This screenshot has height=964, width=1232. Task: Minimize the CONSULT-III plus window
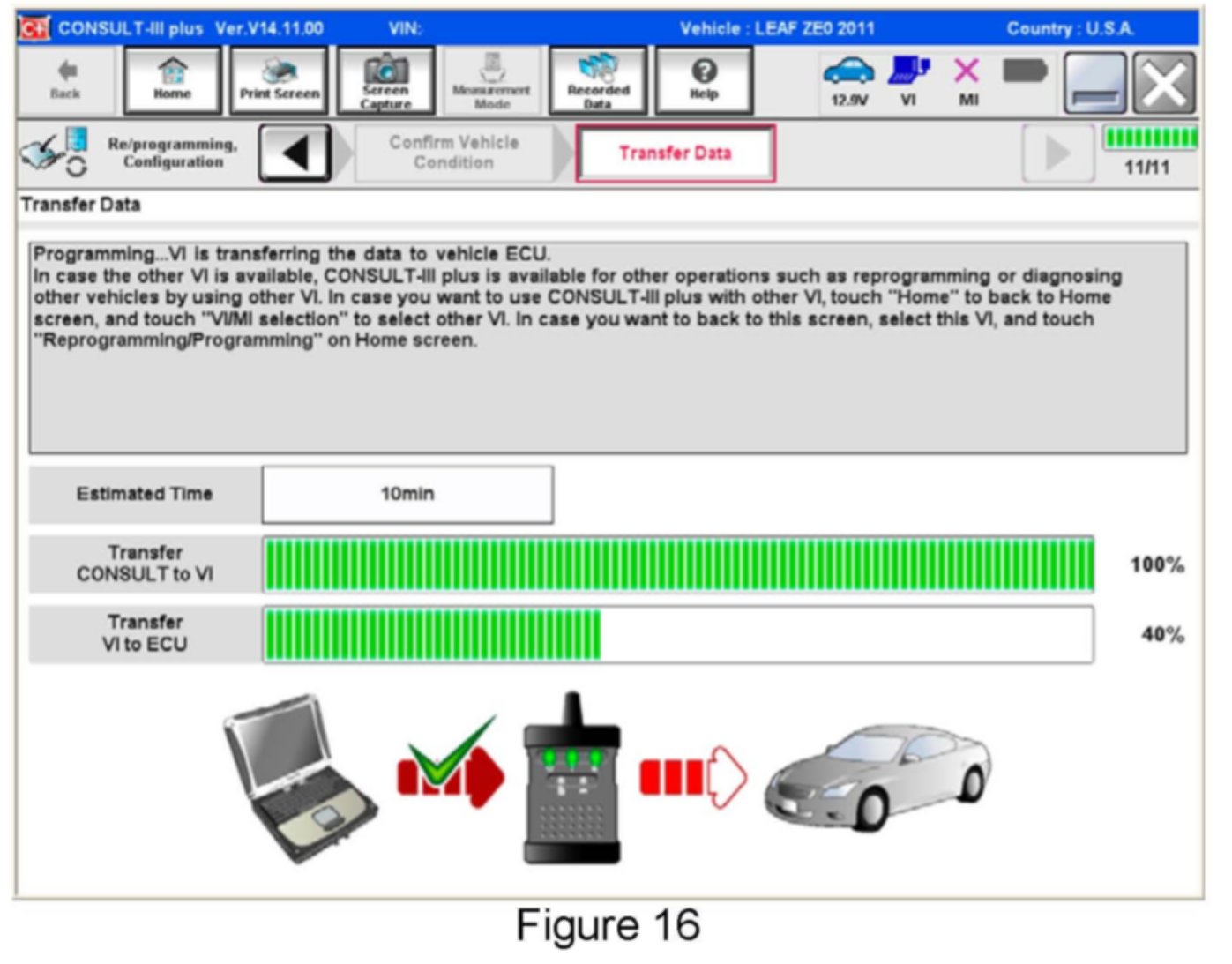(x=1094, y=83)
